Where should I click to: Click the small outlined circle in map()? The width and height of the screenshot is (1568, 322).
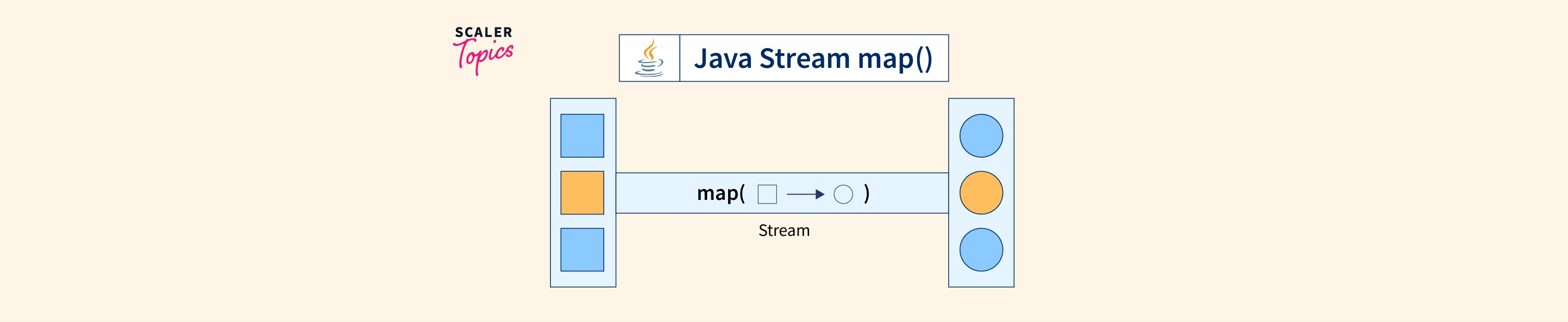(x=843, y=195)
